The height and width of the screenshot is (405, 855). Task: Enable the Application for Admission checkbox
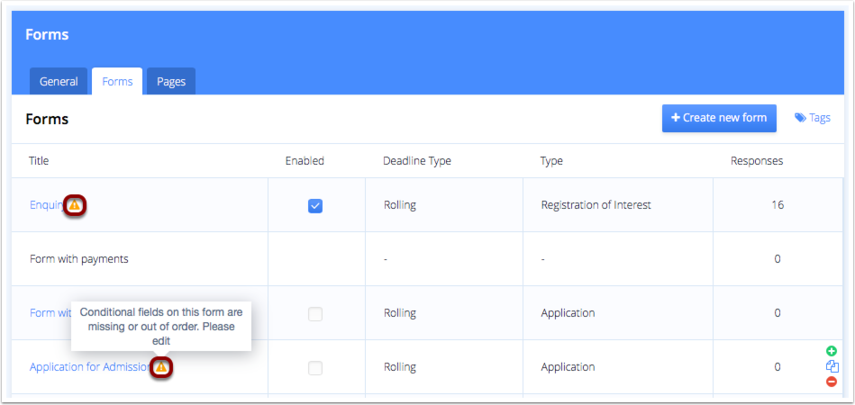click(x=315, y=368)
